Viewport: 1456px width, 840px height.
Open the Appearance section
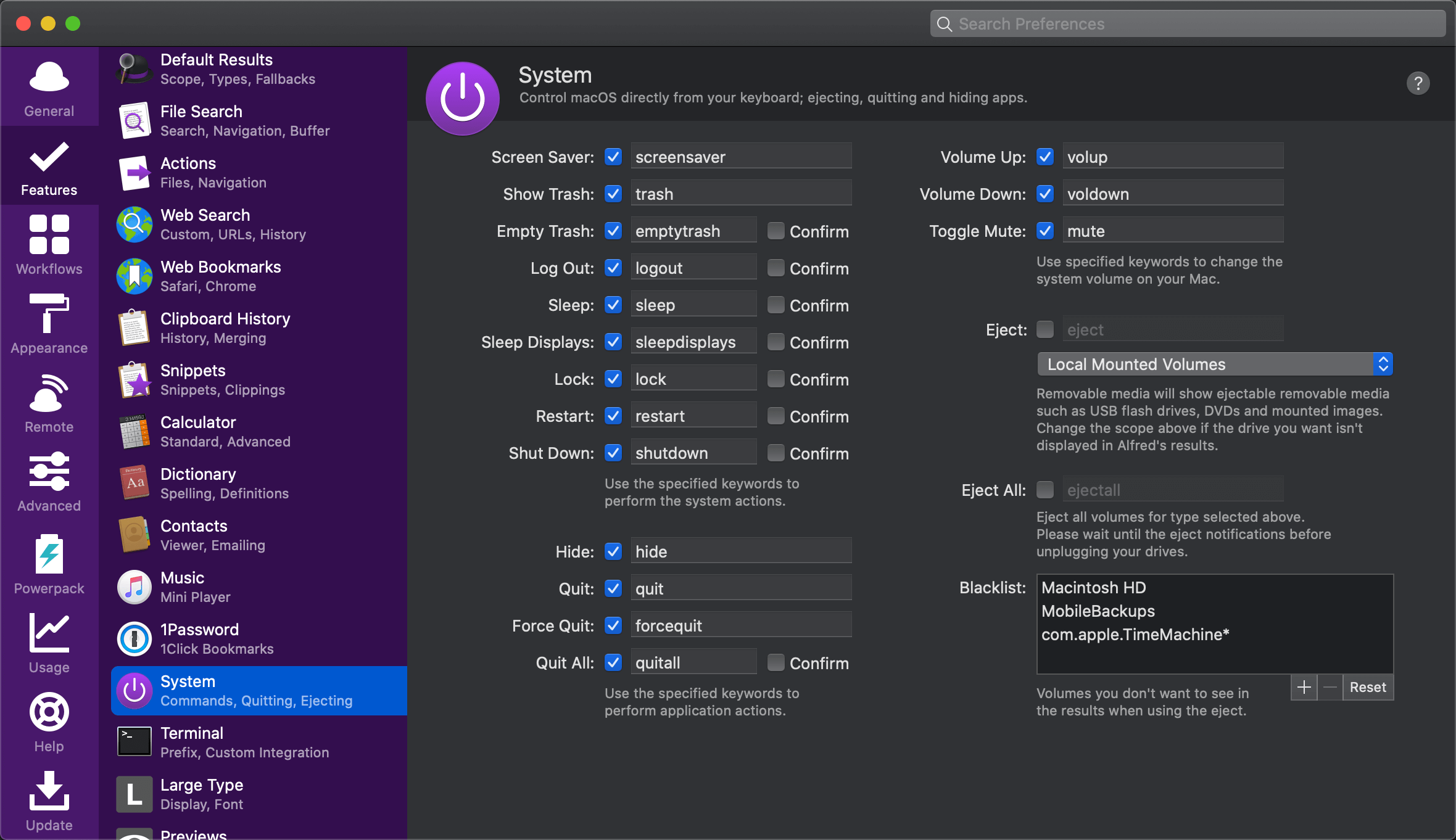point(49,323)
